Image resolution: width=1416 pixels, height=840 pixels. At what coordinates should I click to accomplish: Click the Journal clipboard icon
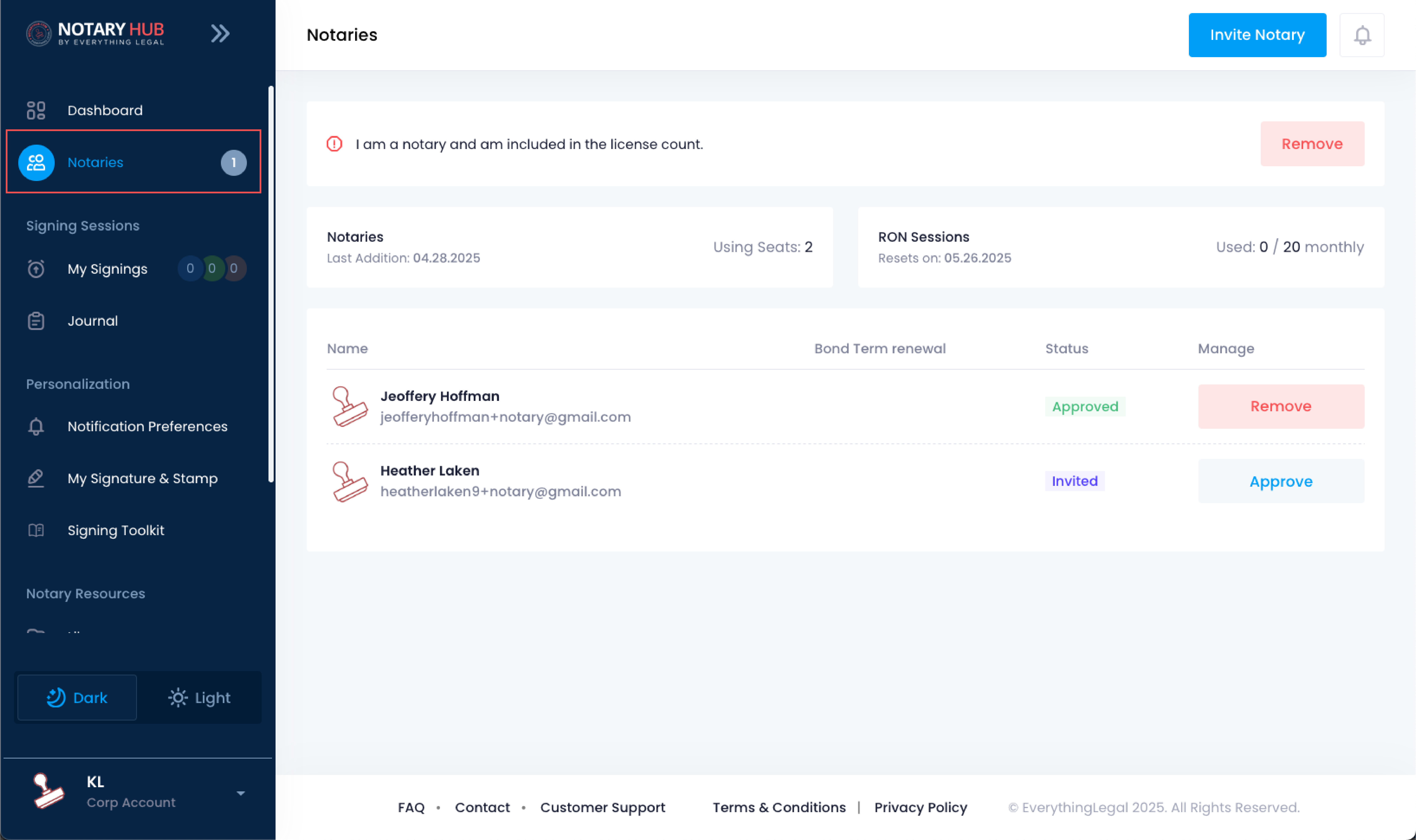[x=36, y=321]
